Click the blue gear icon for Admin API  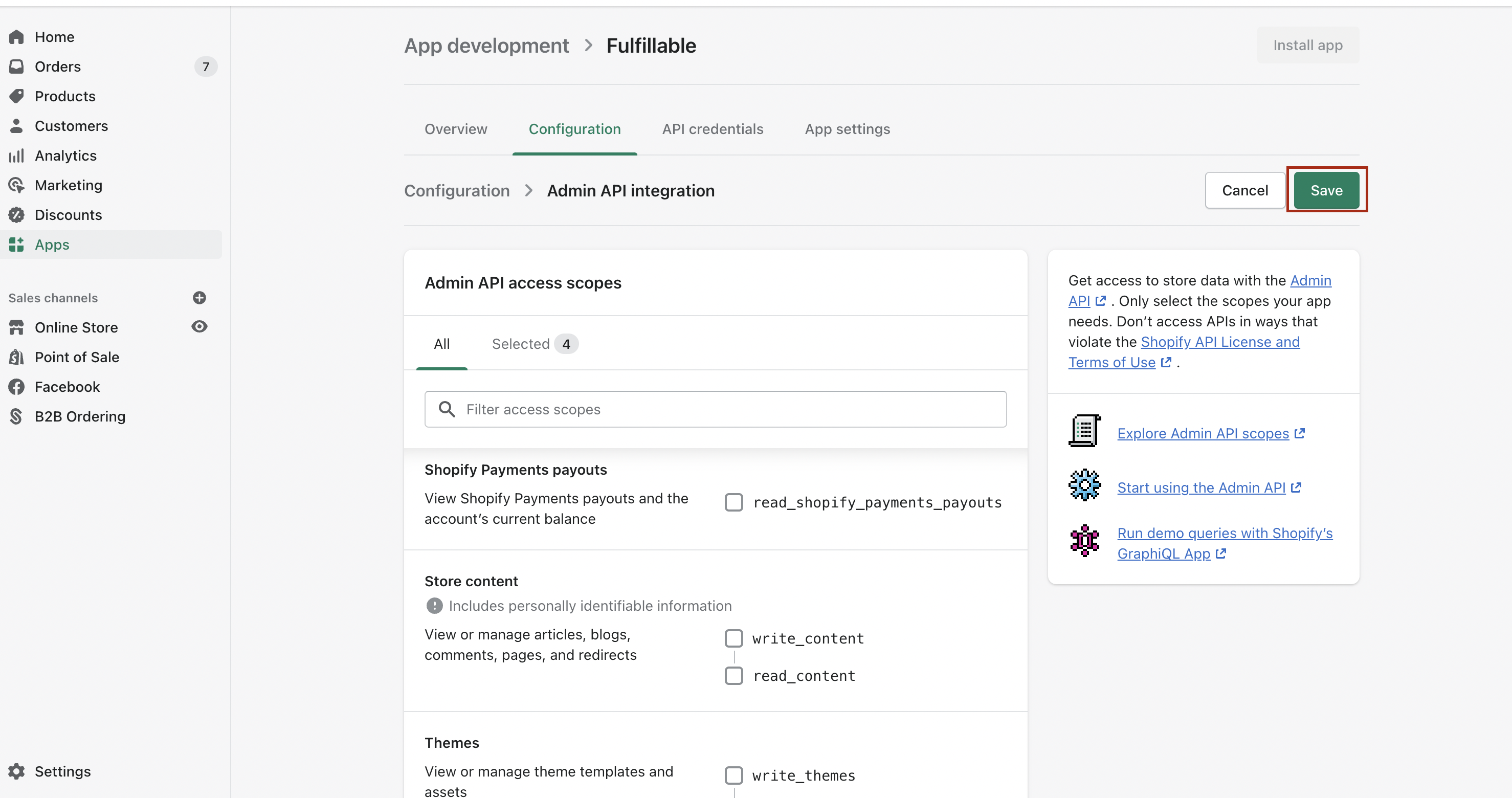(1085, 485)
